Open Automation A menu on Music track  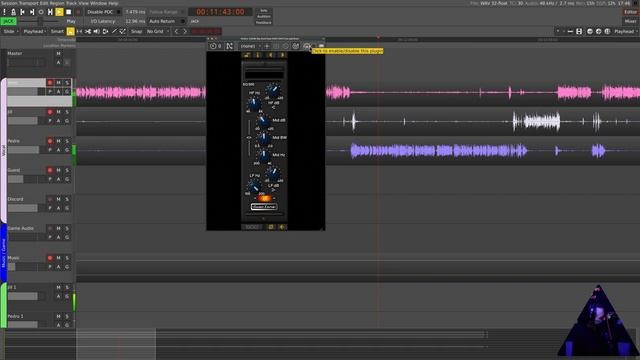tap(58, 267)
